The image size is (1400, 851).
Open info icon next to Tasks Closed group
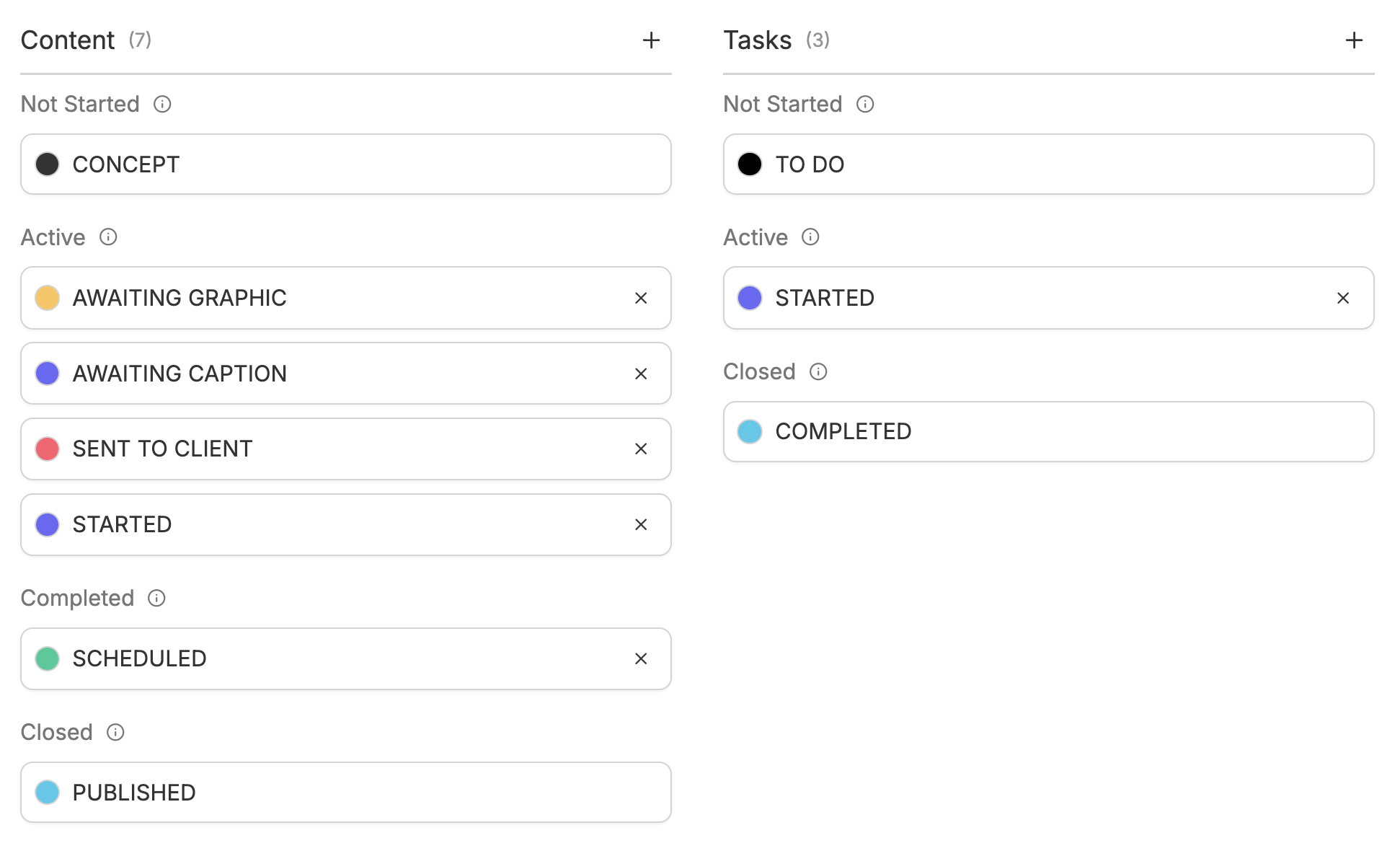818,372
